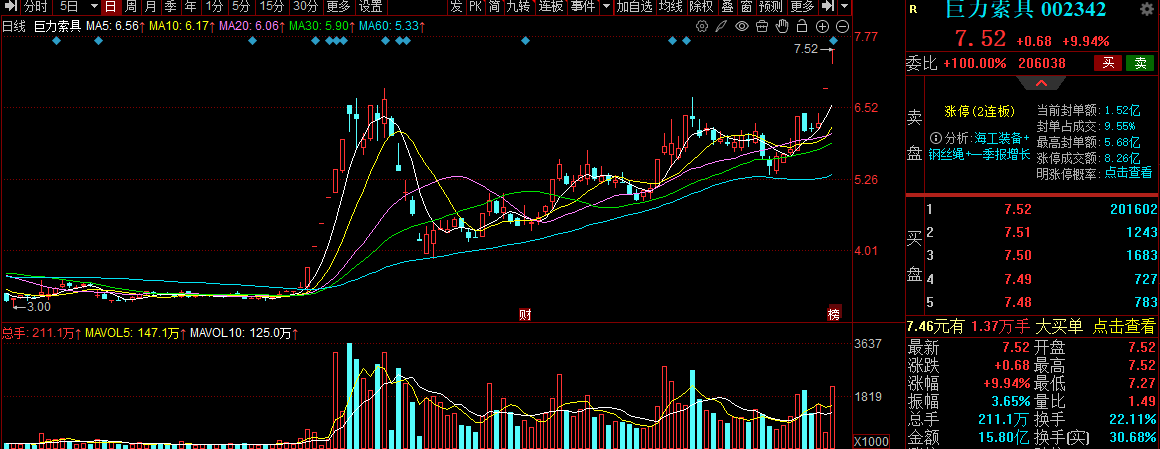
Task: Click the PK compare button
Action: tap(475, 7)
